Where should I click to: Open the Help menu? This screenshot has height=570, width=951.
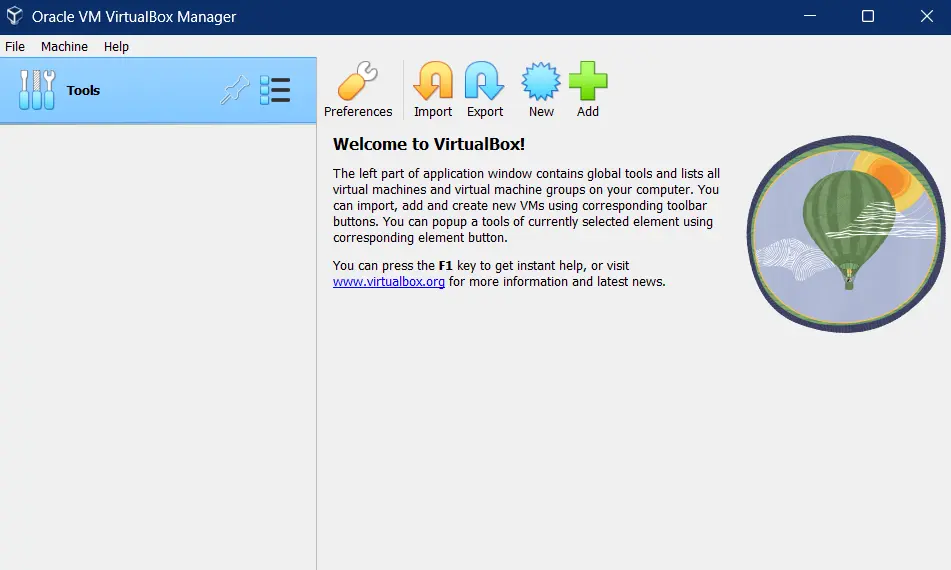click(116, 47)
